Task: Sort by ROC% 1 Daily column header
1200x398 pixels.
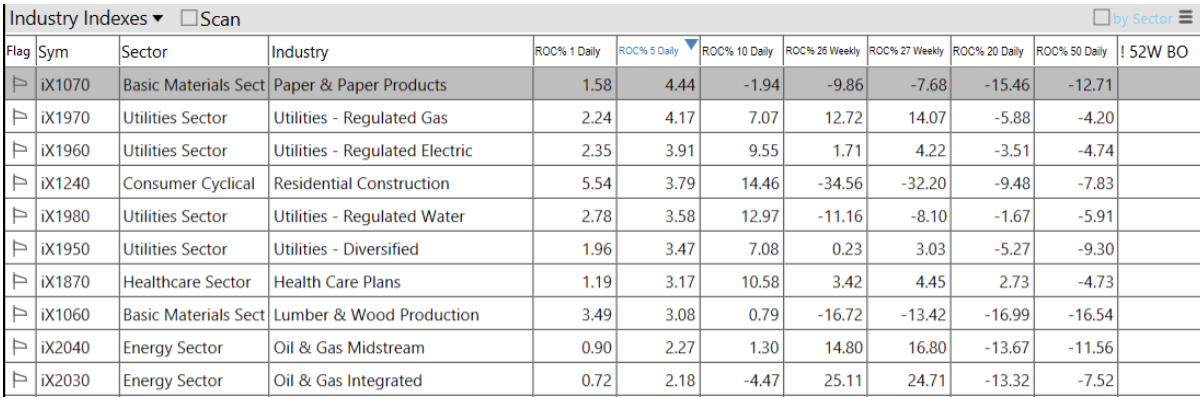Action: (x=572, y=52)
